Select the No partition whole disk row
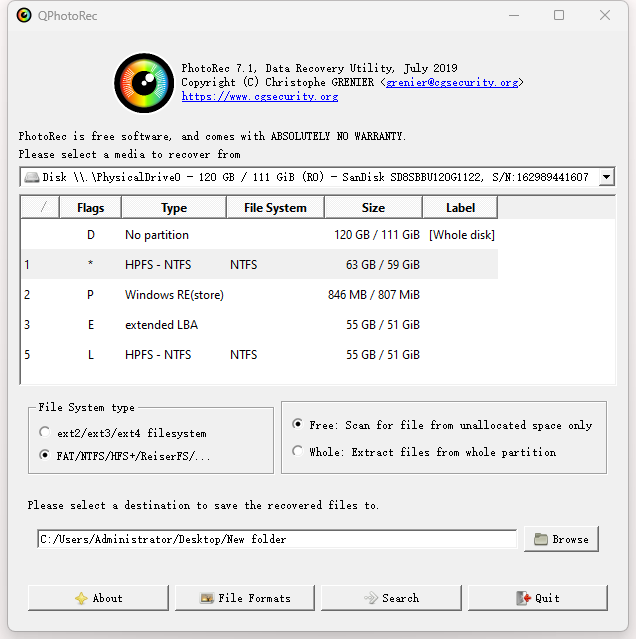 tap(157, 235)
